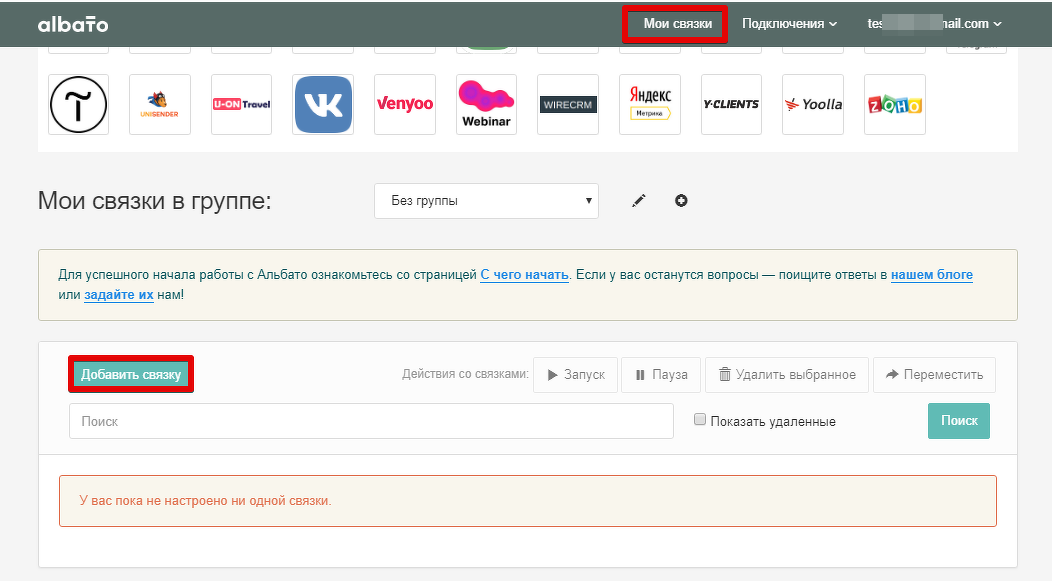Focus the Поиск text field
This screenshot has height=581, width=1052.
(x=371, y=421)
